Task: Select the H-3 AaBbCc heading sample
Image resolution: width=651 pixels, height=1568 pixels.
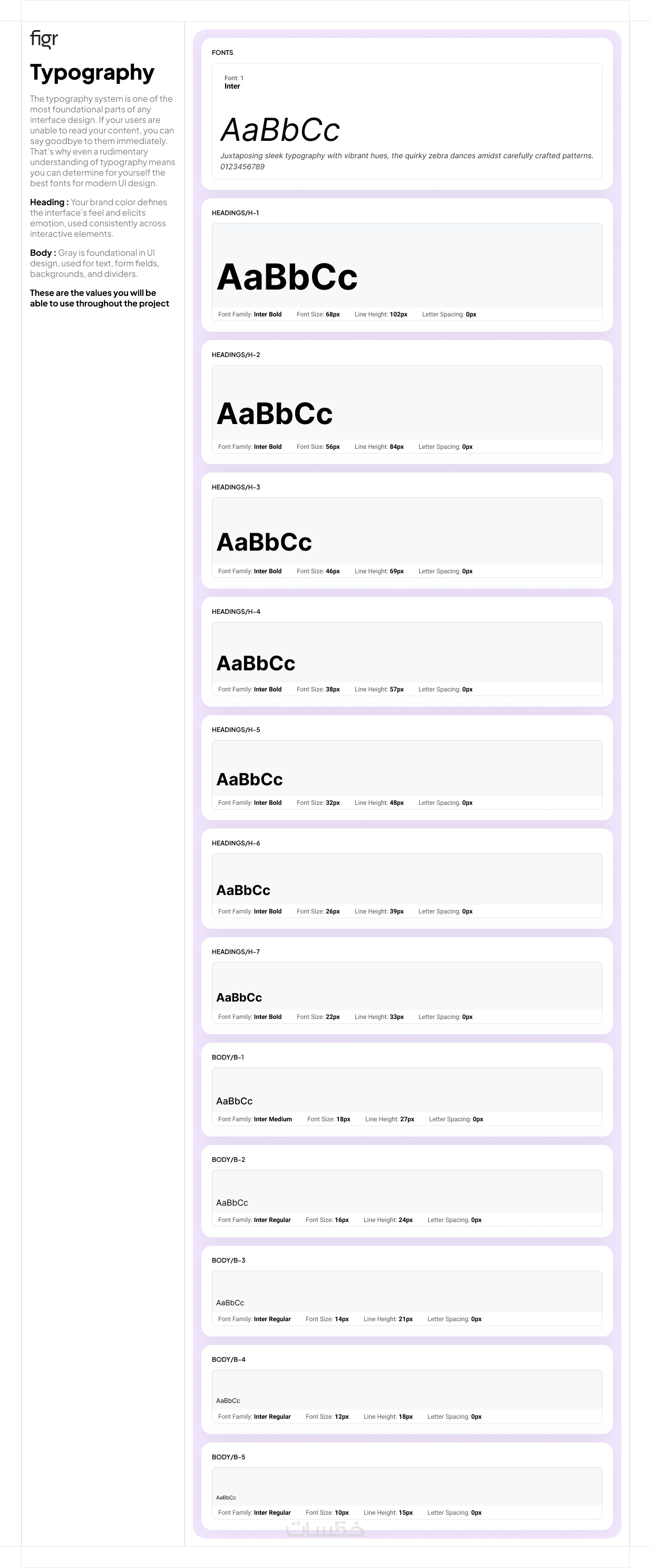Action: click(x=264, y=542)
